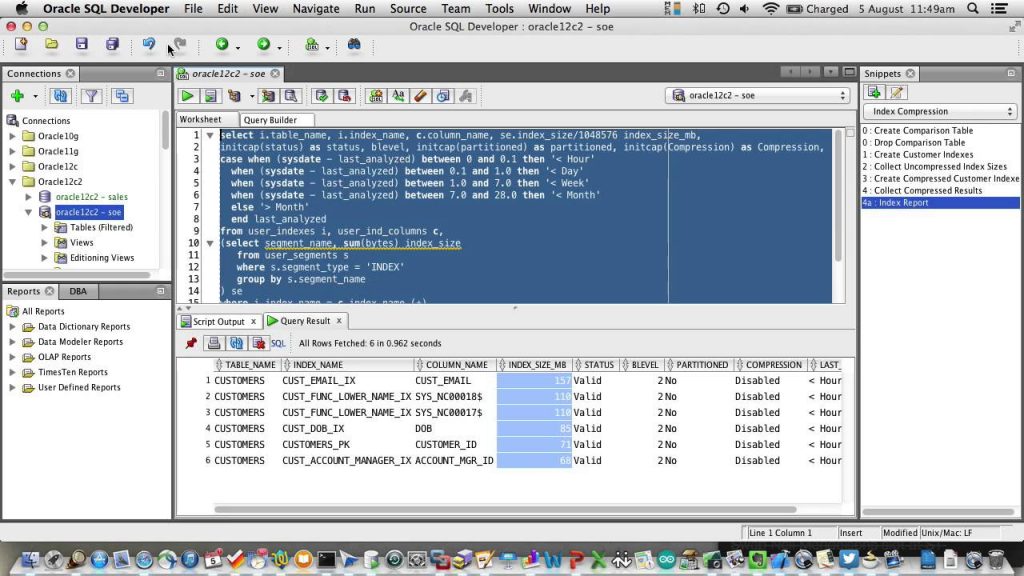Toggle Bluetooth from the menu bar icon
Viewport: 1024px width, 576px height.
(699, 8)
